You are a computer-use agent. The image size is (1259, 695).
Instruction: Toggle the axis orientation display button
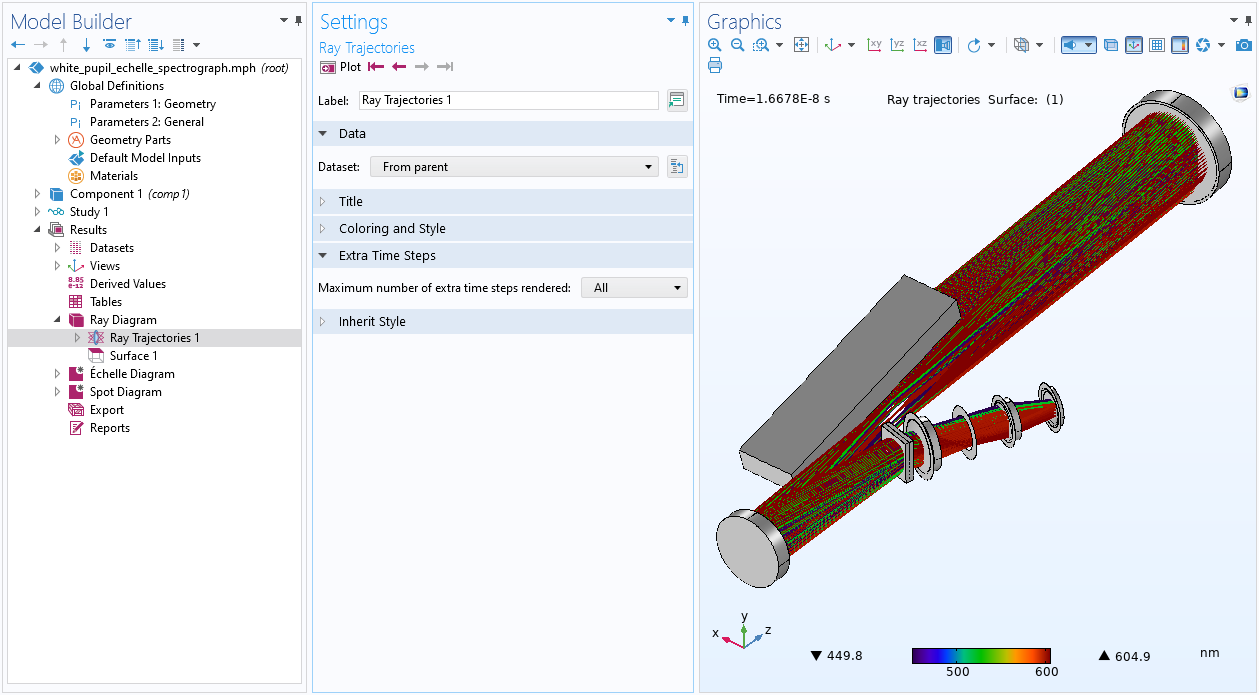pyautogui.click(x=1134, y=45)
